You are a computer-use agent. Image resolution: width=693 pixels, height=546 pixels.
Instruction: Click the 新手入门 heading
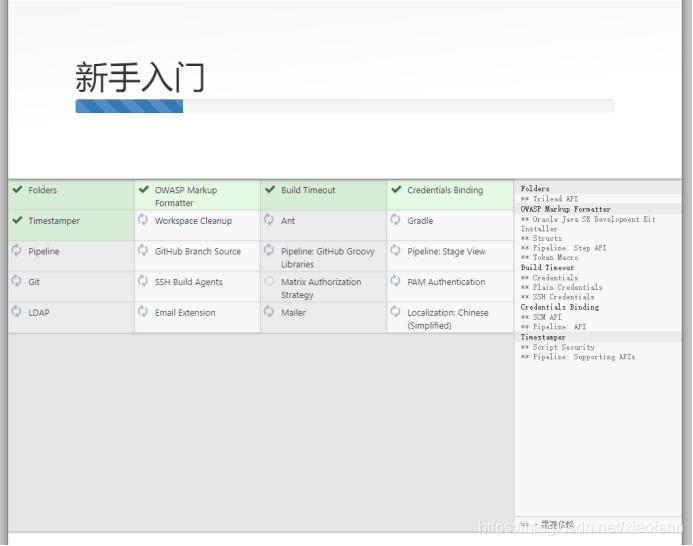[140, 77]
